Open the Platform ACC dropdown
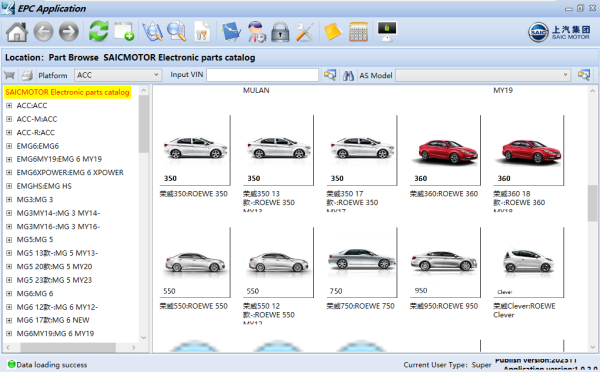 [118, 75]
